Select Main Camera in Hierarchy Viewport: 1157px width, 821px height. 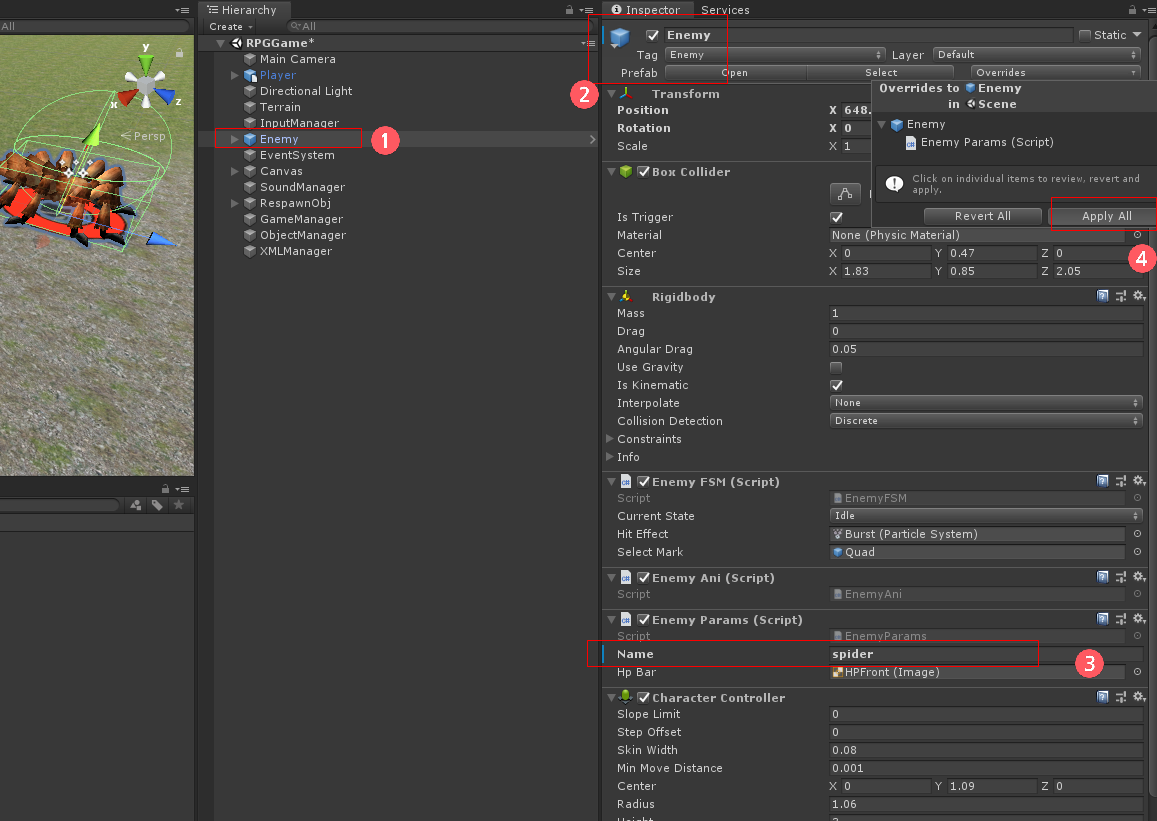[297, 59]
